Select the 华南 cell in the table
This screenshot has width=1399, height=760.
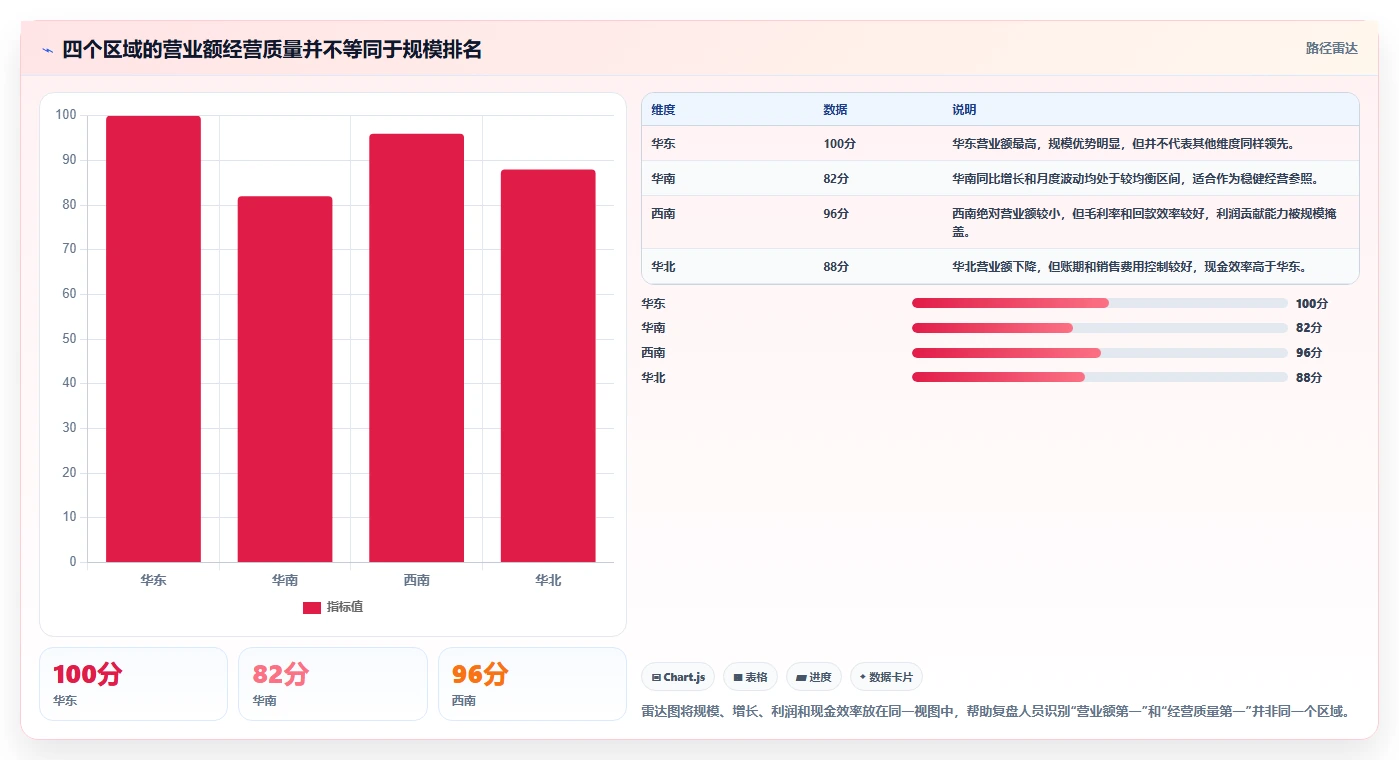663,179
